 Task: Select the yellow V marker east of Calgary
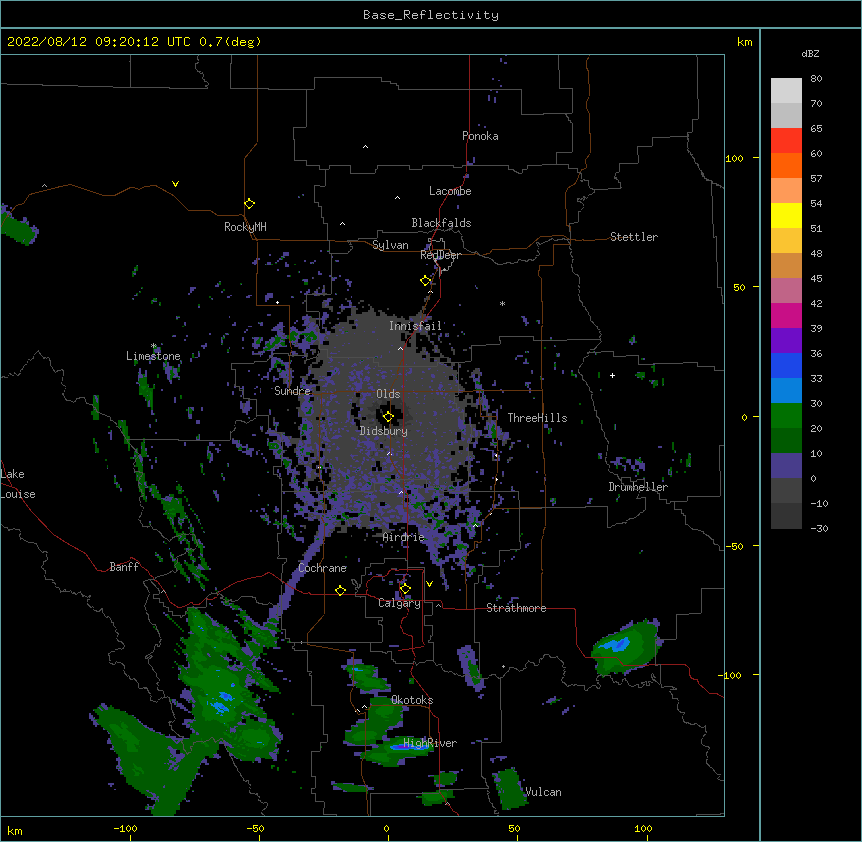point(429,584)
